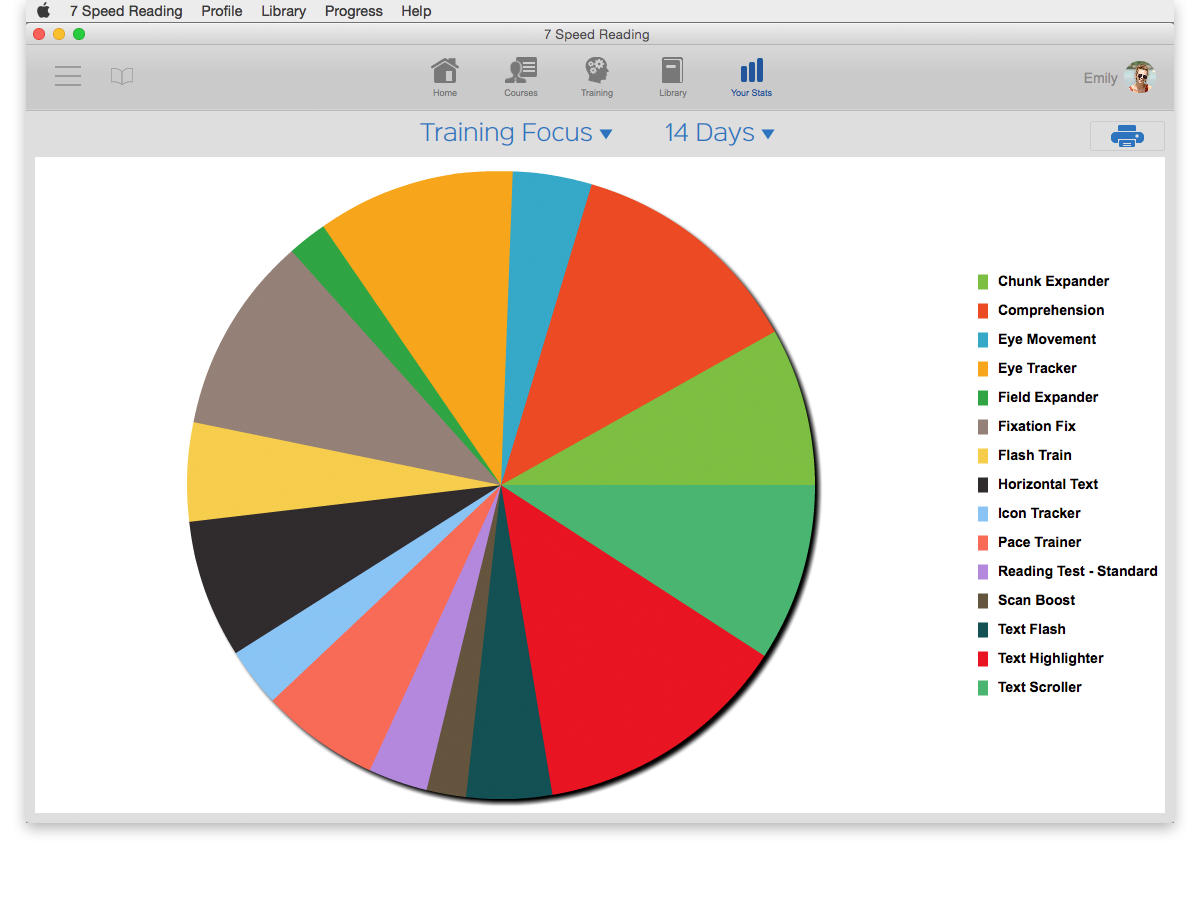
Task: Open the hamburger menu icon
Action: 68,76
